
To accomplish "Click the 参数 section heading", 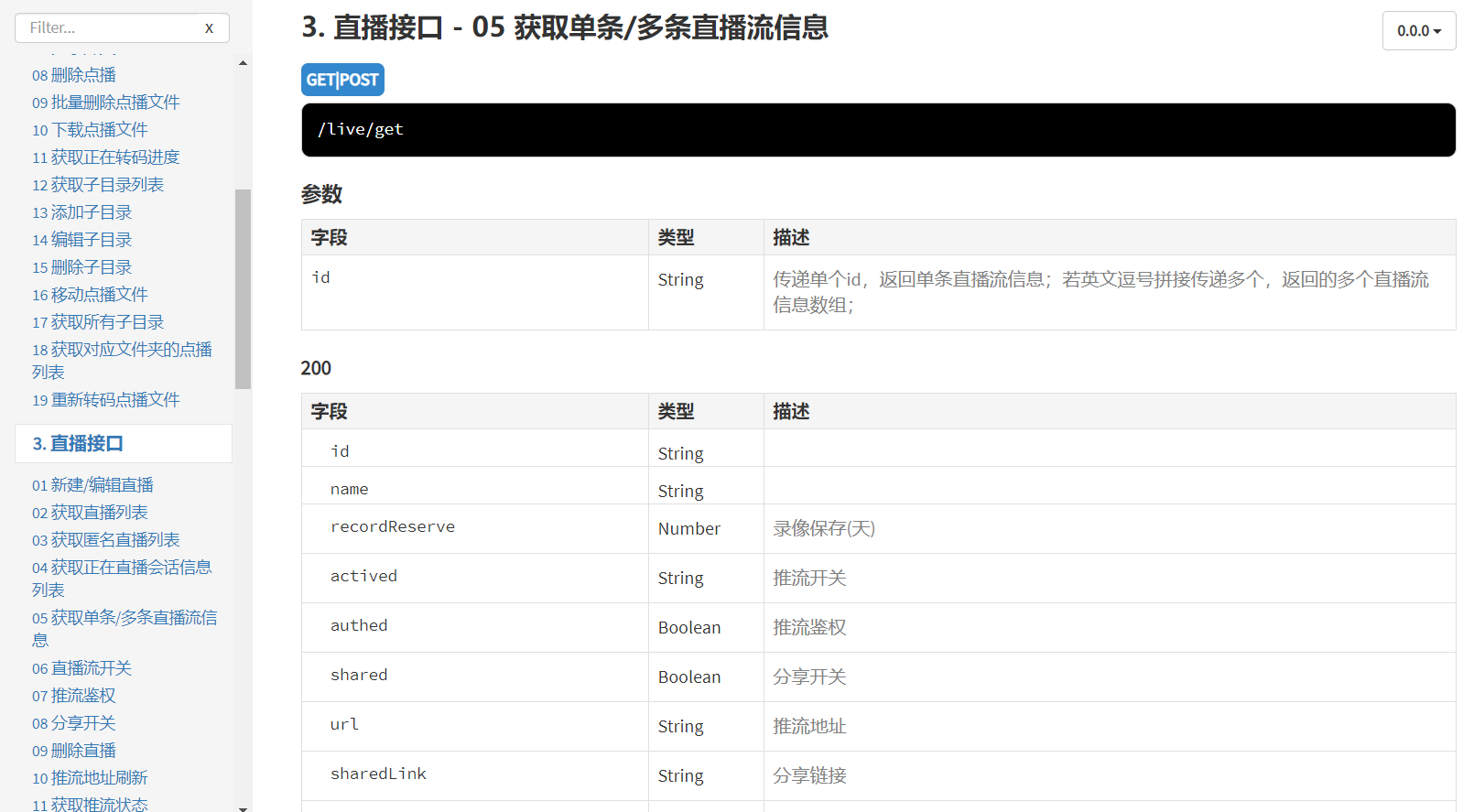I will click(321, 194).
